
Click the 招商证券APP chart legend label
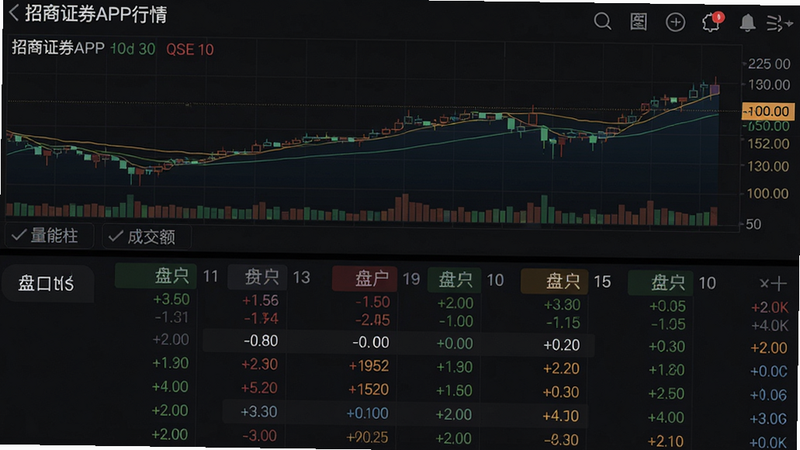pyautogui.click(x=58, y=48)
